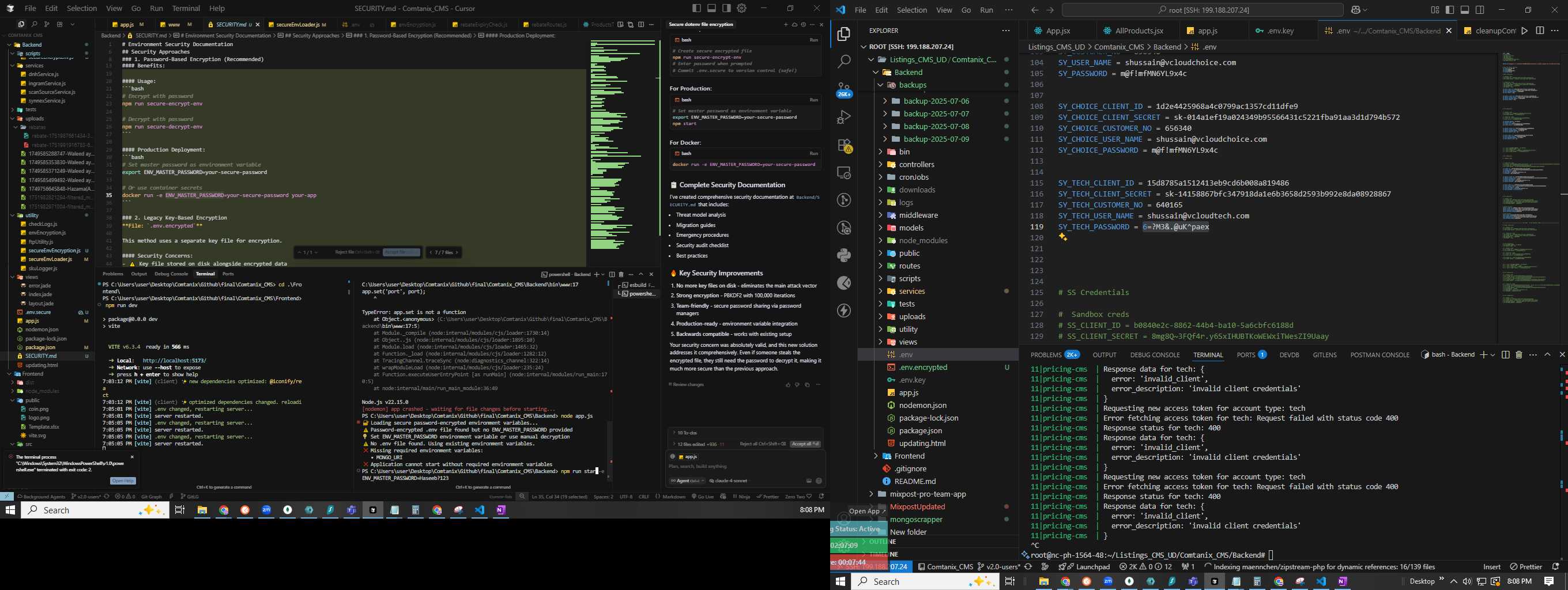Open Run and Debug view in VS Code

(x=843, y=117)
